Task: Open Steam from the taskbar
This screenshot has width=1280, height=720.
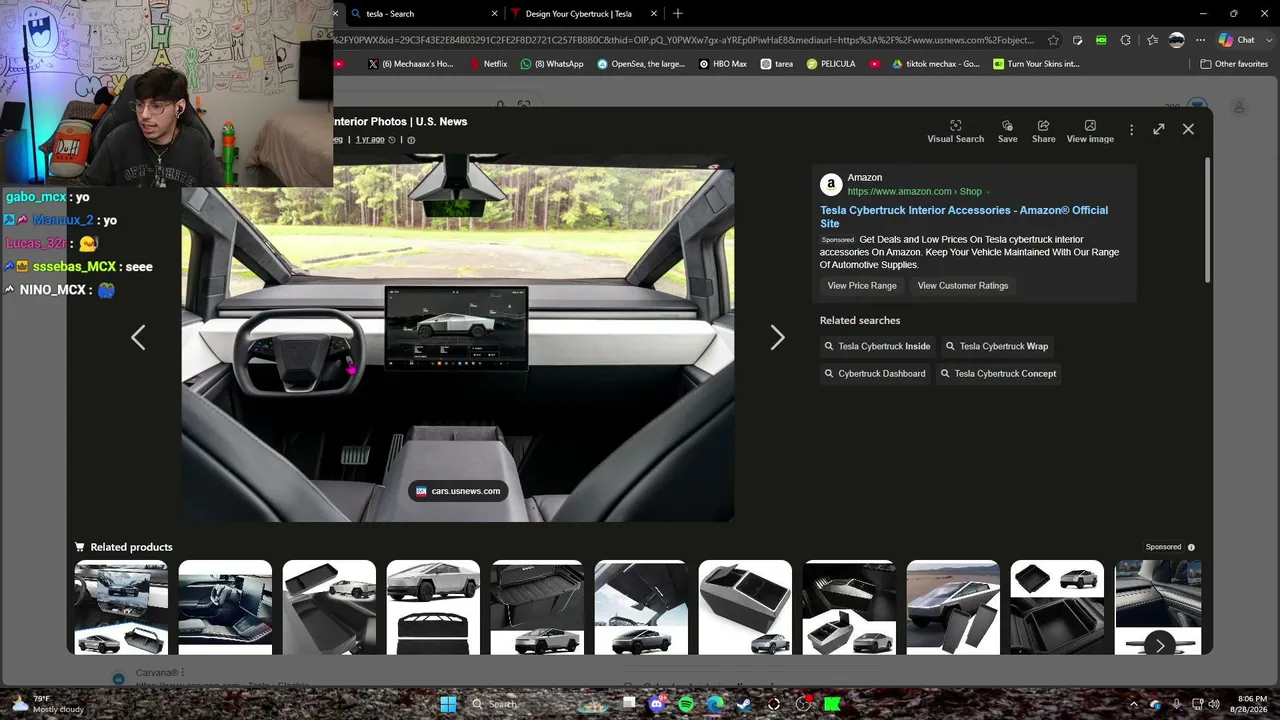Action: pyautogui.click(x=744, y=704)
